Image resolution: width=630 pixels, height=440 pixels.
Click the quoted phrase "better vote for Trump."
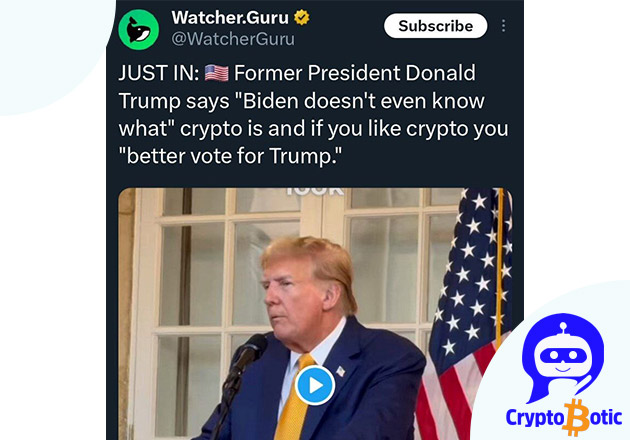(x=230, y=156)
